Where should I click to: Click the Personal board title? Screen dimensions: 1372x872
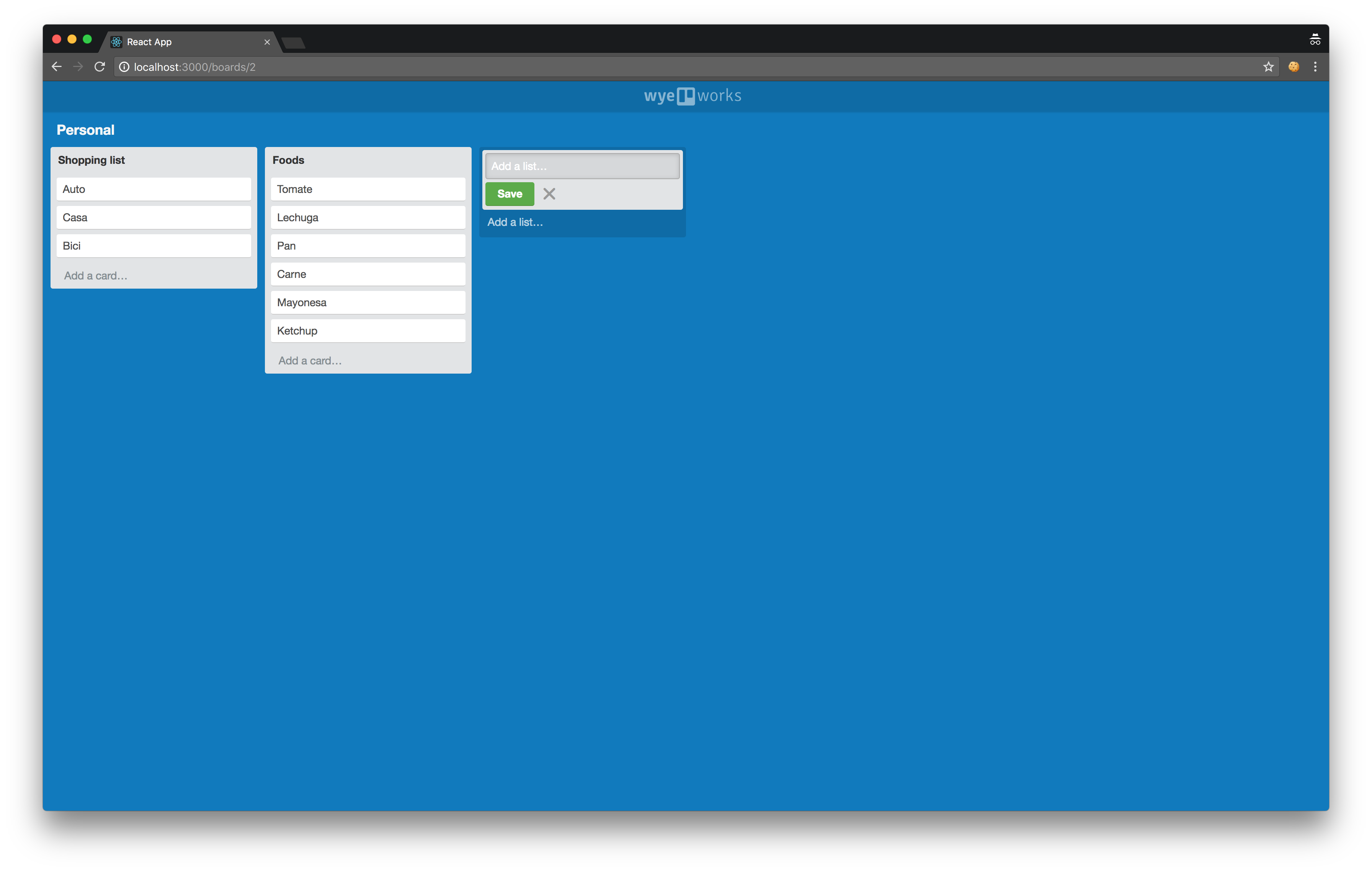click(85, 130)
